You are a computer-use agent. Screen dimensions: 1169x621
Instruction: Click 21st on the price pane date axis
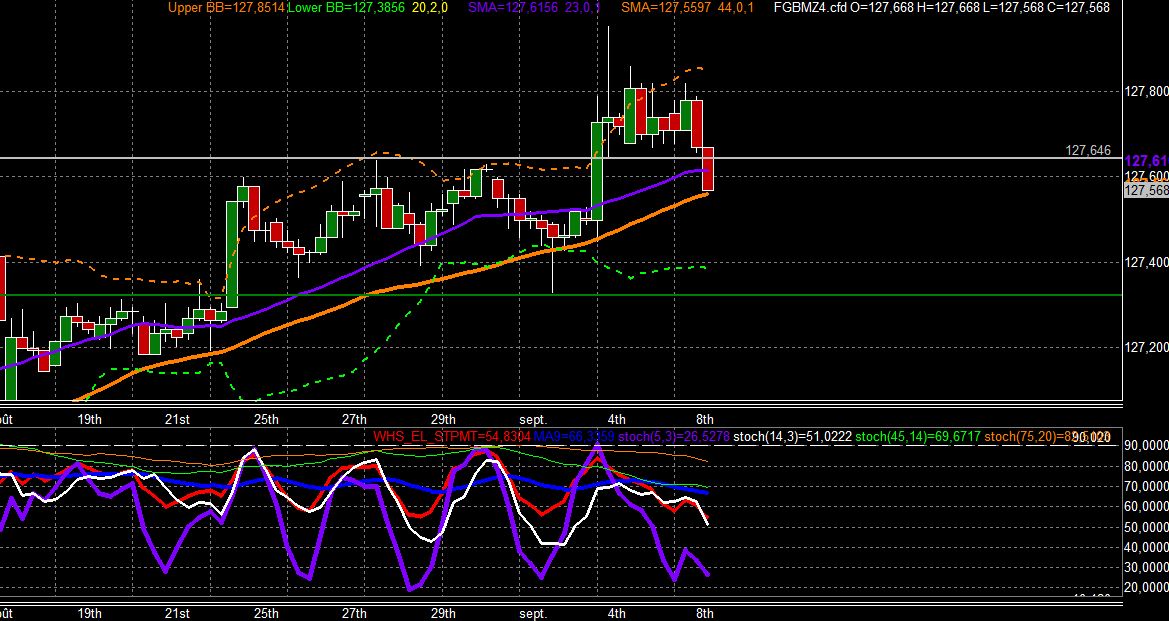(x=177, y=419)
